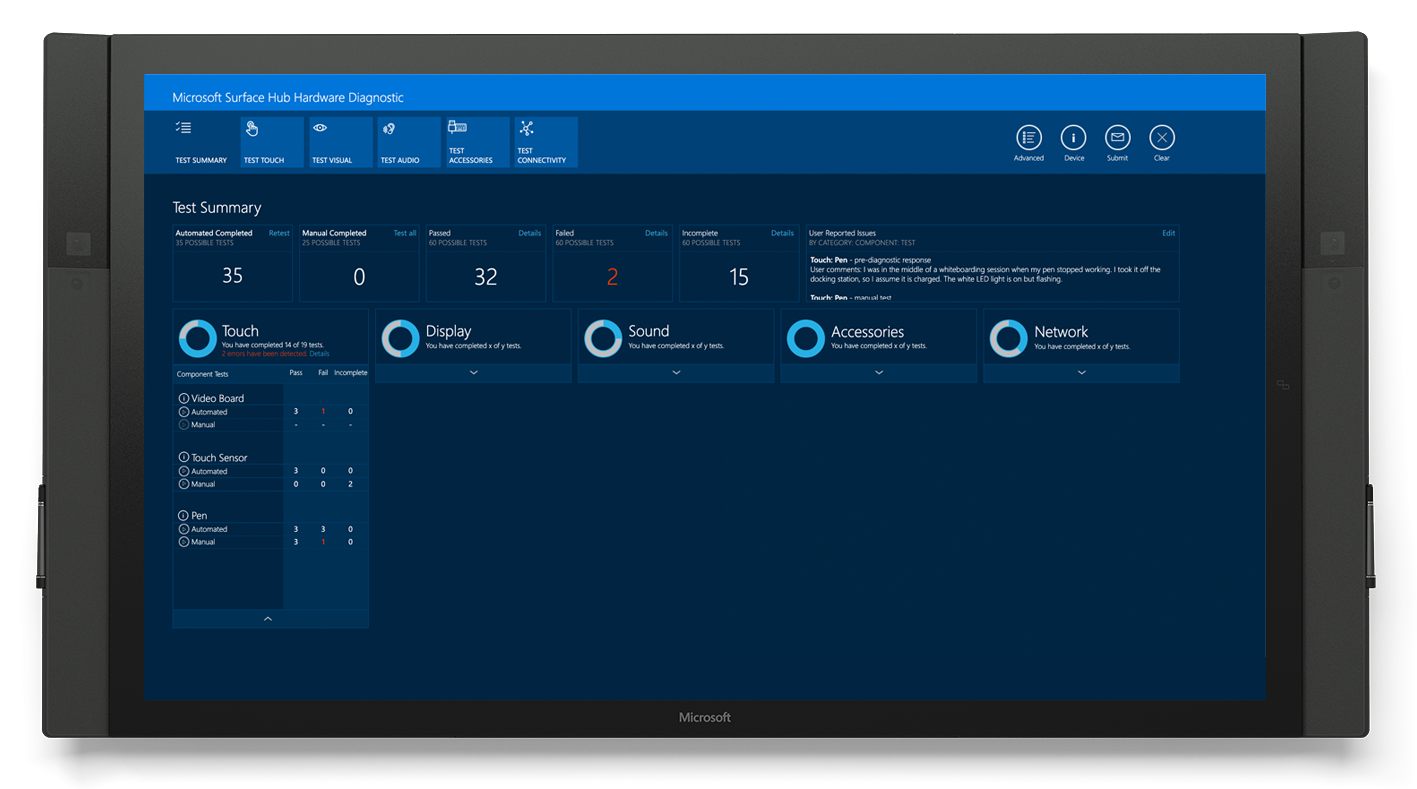Open the Test Touch tab
The image size is (1417, 789).
(272, 142)
